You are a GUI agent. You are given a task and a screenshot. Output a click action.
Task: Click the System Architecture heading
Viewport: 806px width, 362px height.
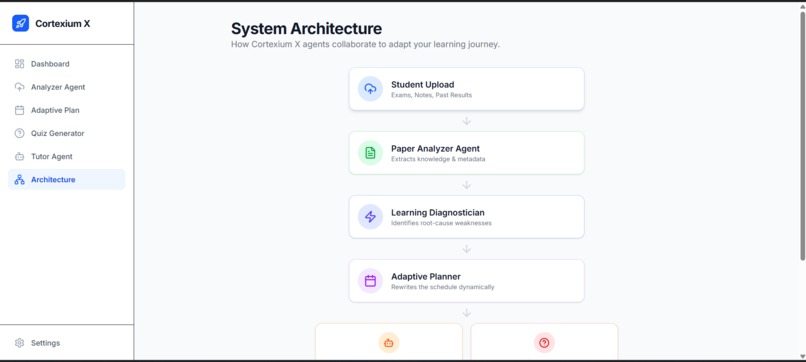coord(306,28)
